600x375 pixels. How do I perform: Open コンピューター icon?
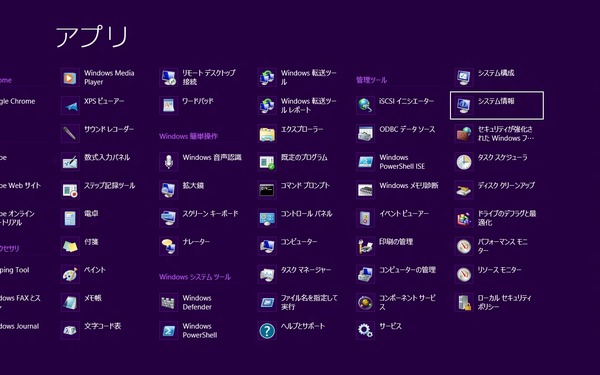(x=267, y=246)
